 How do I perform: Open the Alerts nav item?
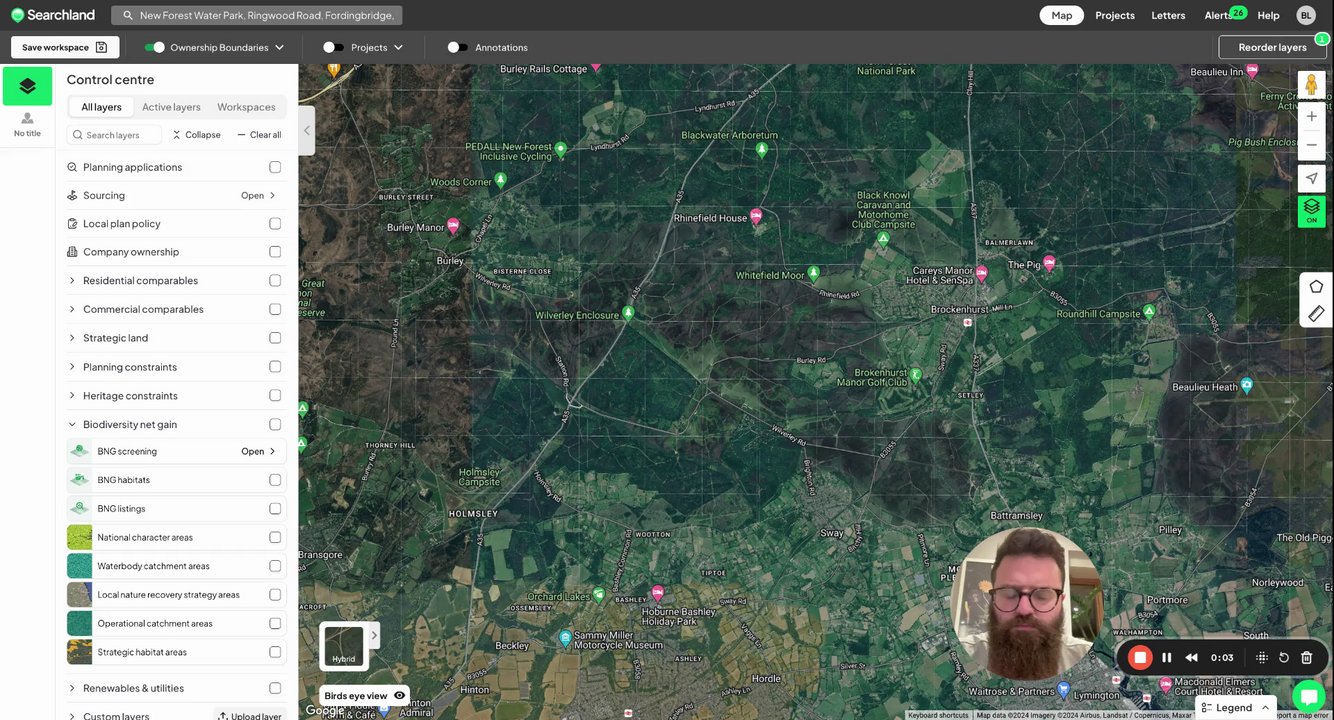click(x=1218, y=15)
